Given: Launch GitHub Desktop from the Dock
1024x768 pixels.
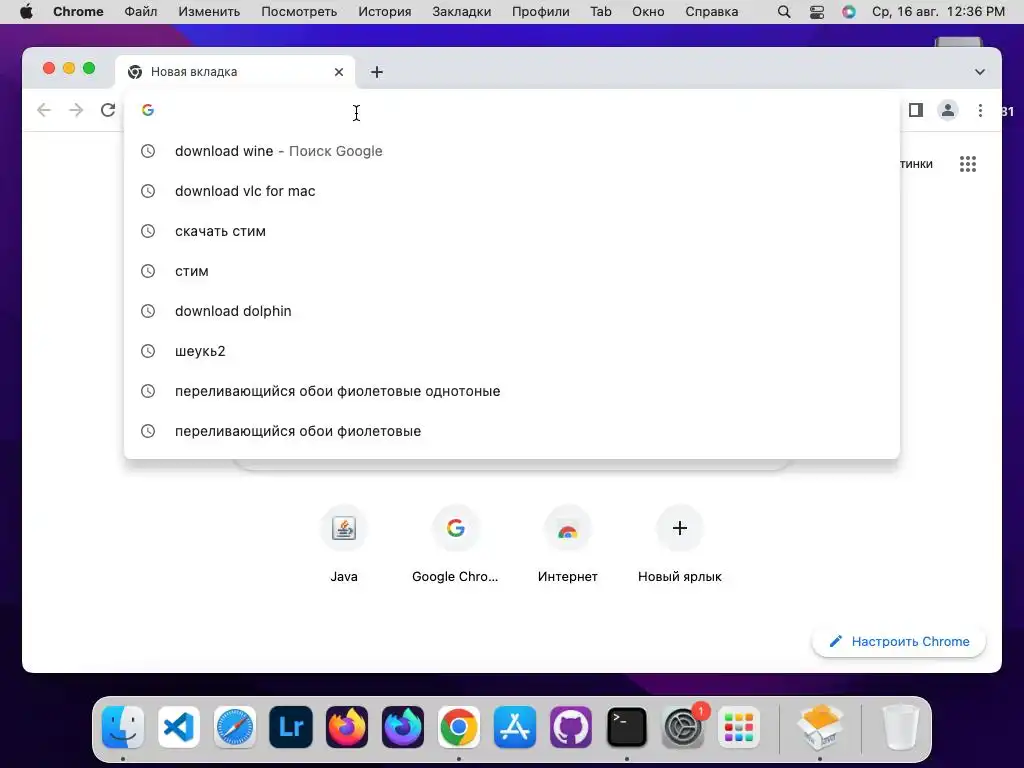Looking at the screenshot, I should click(x=571, y=727).
